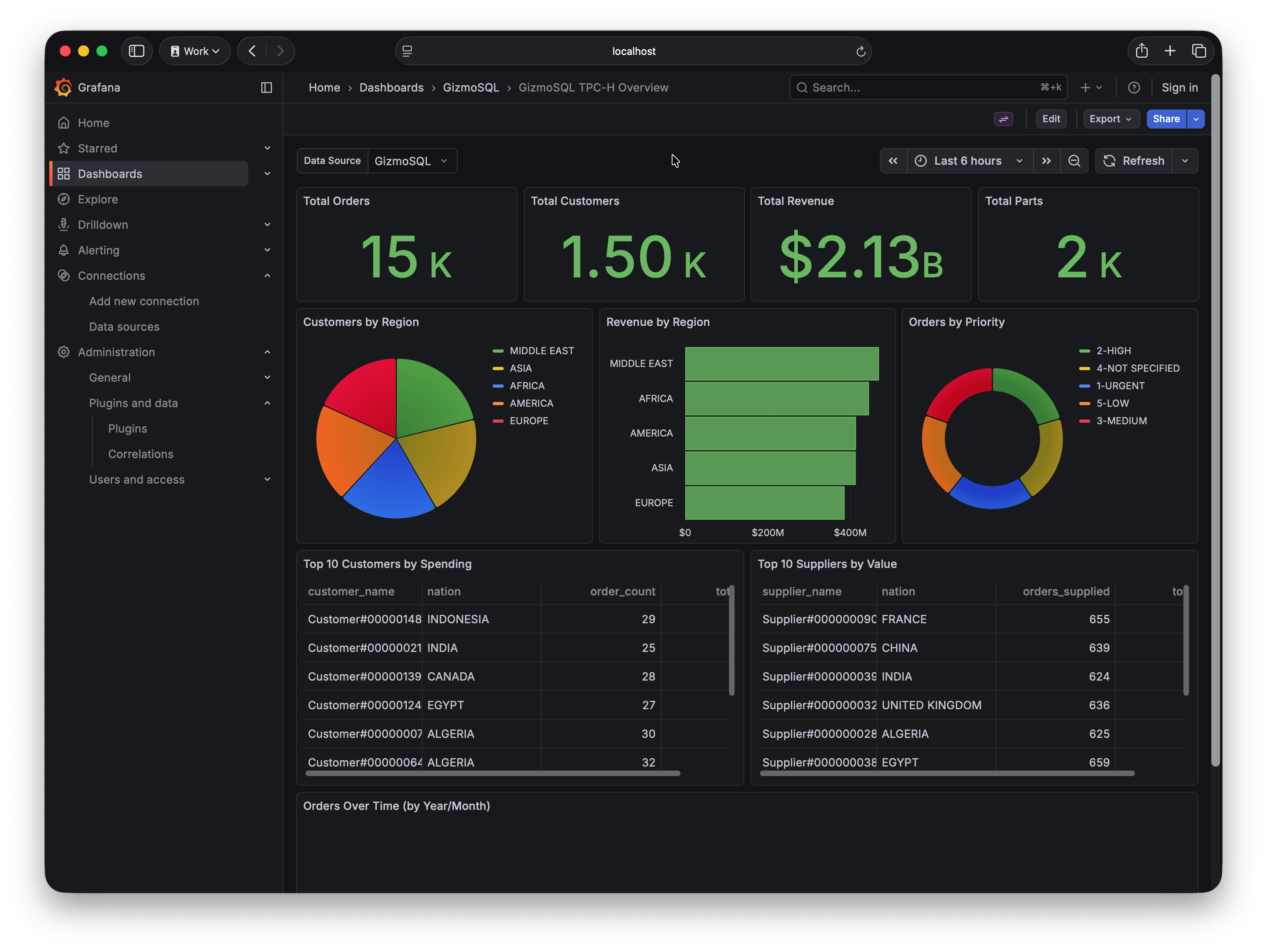Screen dimensions: 1267x952
Task: Open the refresh interval dropdown arrow
Action: [1185, 161]
